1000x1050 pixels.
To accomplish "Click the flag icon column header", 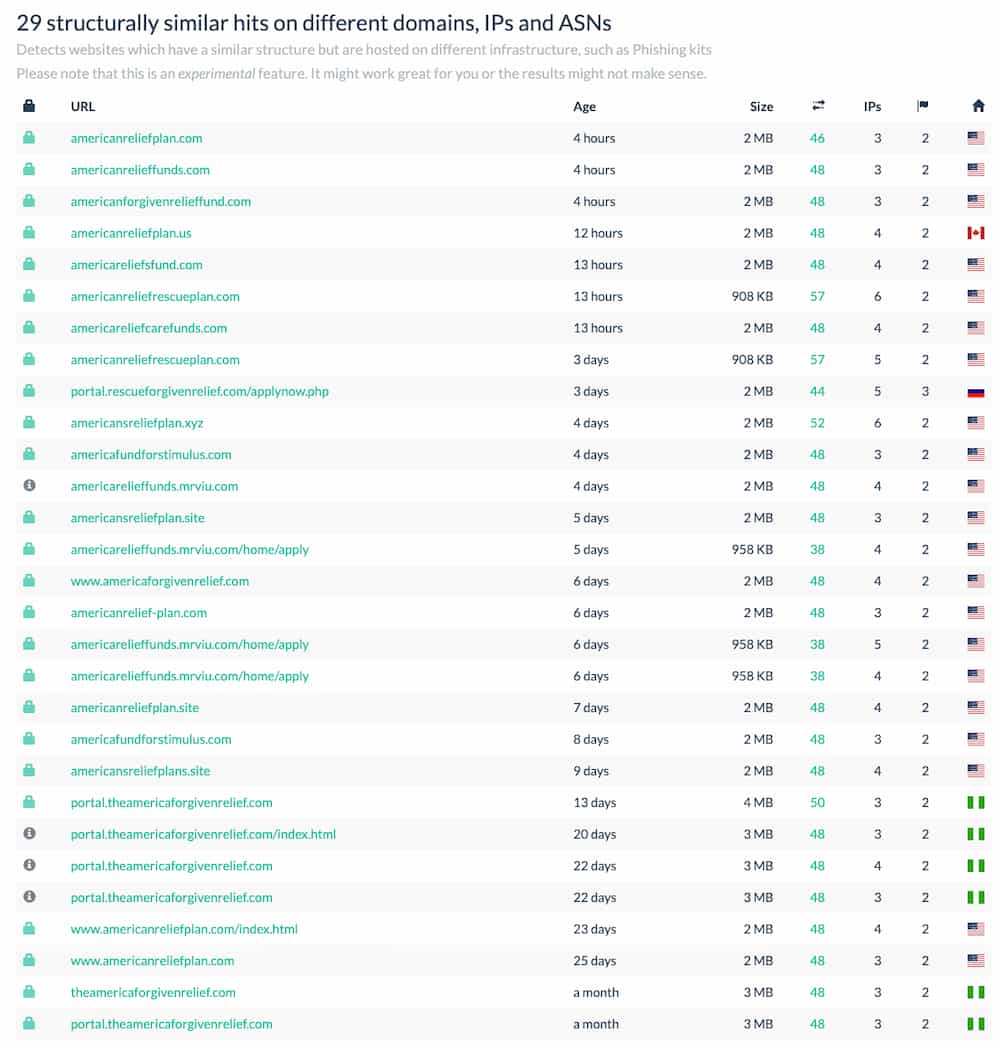I will click(x=925, y=103).
